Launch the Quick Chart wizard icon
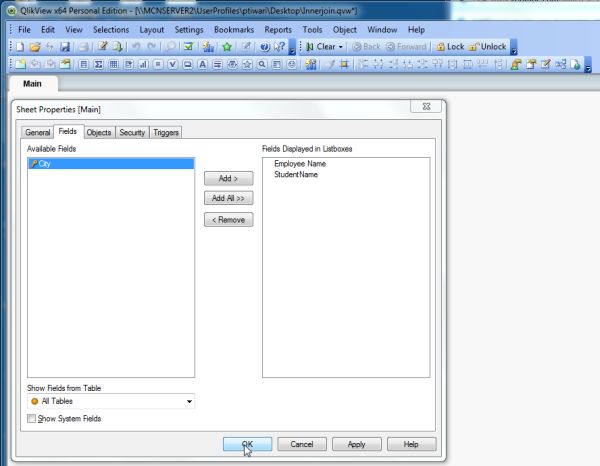This screenshot has width=600, height=466. pyautogui.click(x=208, y=47)
